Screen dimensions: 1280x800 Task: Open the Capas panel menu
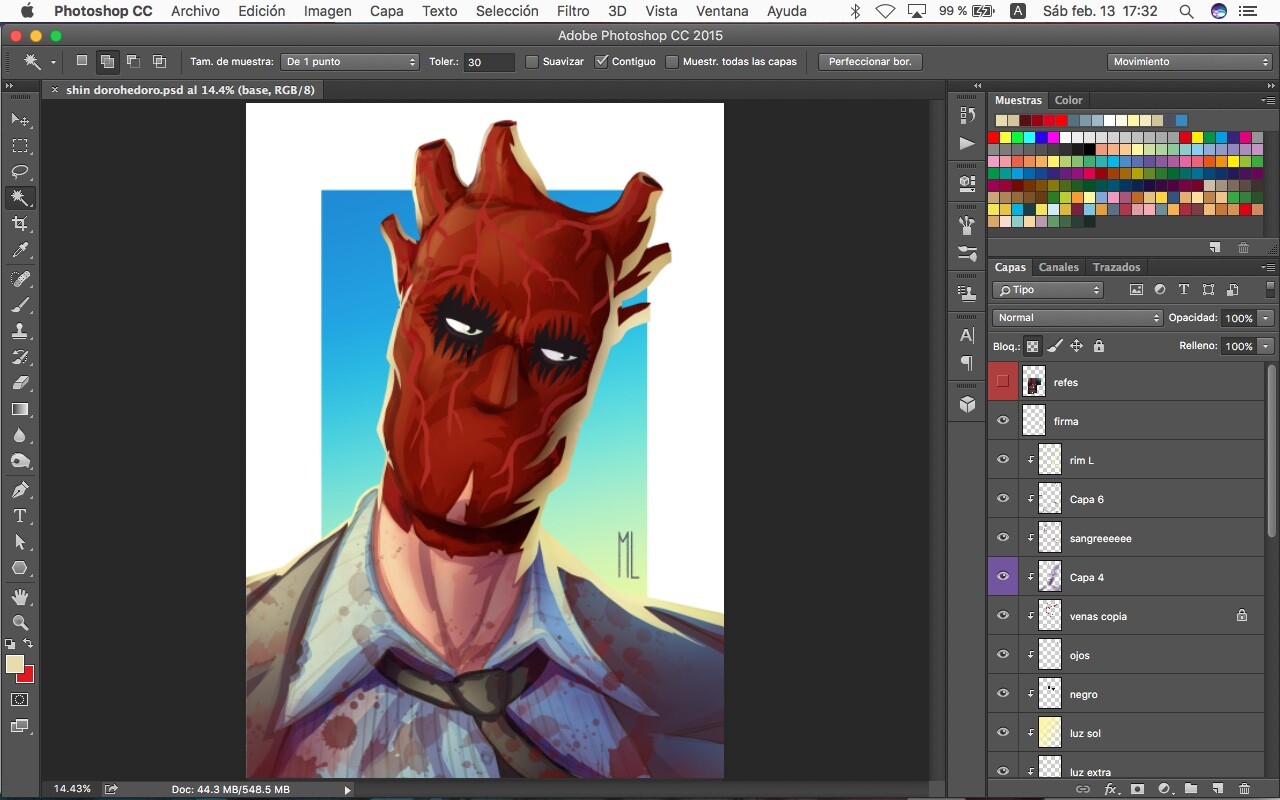click(1268, 267)
